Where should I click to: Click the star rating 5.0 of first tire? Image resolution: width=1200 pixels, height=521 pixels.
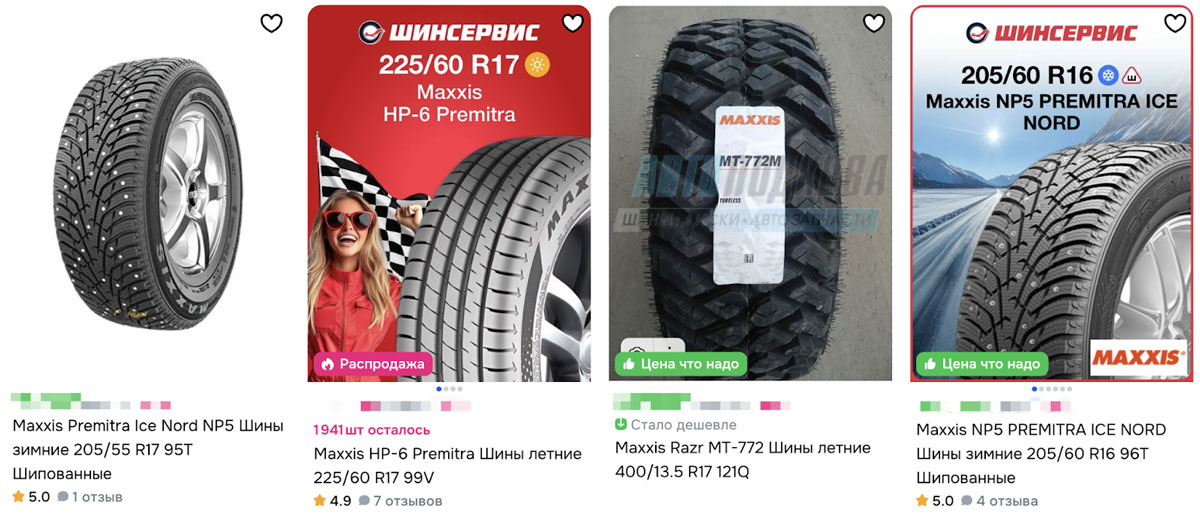[x=31, y=496]
